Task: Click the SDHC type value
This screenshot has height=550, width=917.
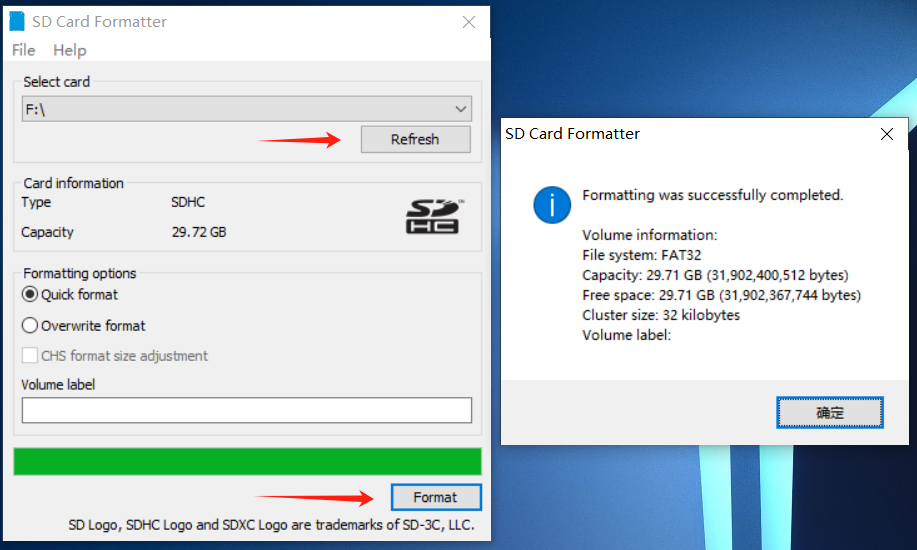Action: click(x=188, y=202)
